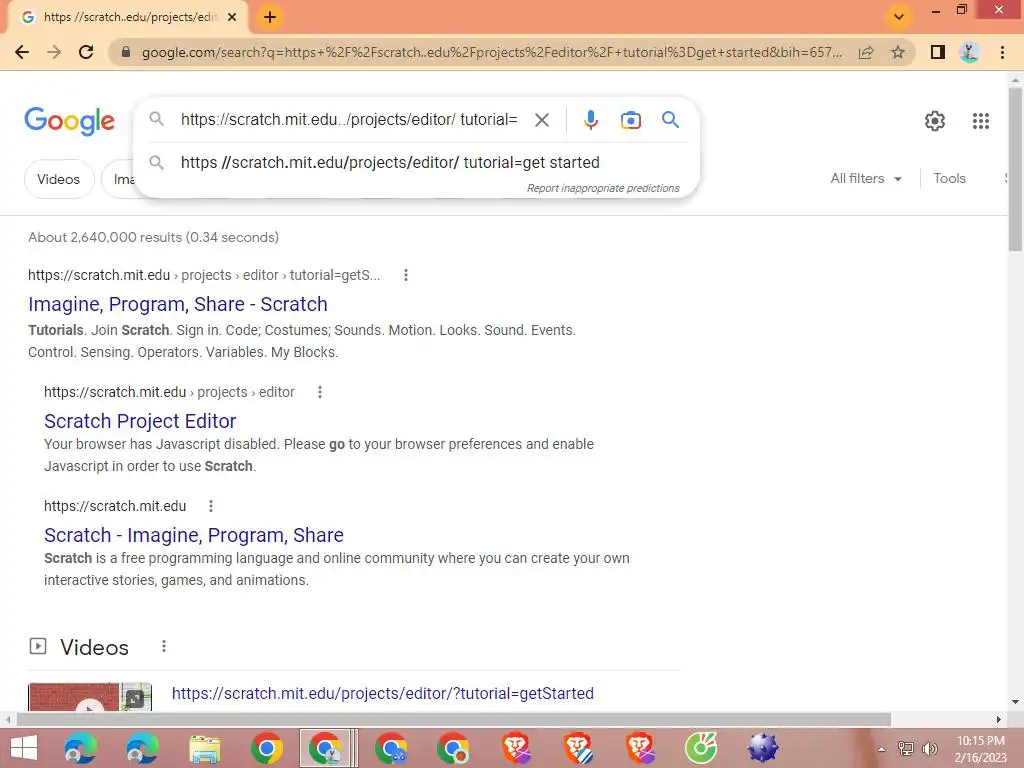Image resolution: width=1024 pixels, height=768 pixels.
Task: Open the blue spiky ball taskbar app
Action: pyautogui.click(x=763, y=748)
